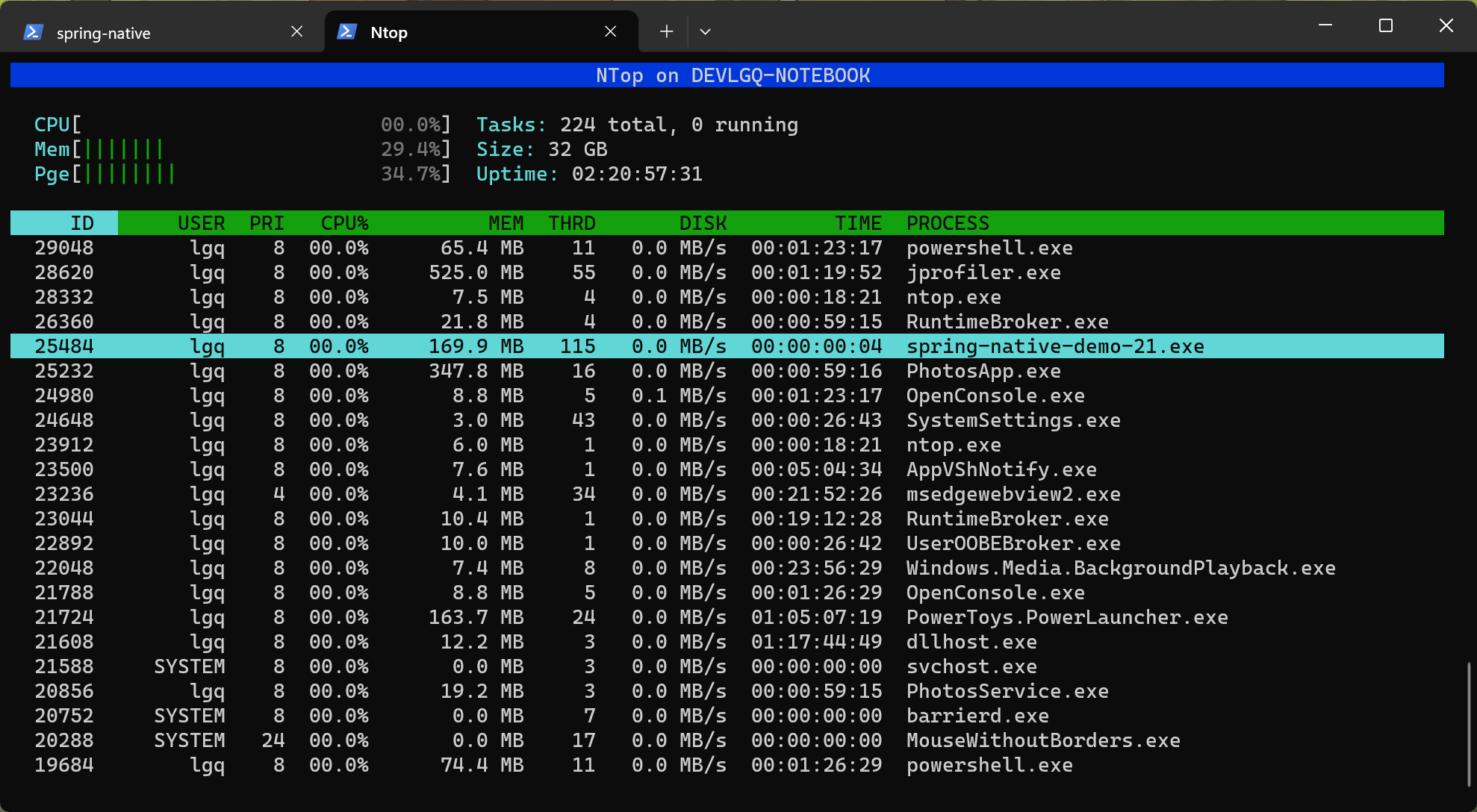Click the NTop on DEVLGQ-NOTEBOOK title bar
This screenshot has height=812, width=1477.
tap(727, 75)
